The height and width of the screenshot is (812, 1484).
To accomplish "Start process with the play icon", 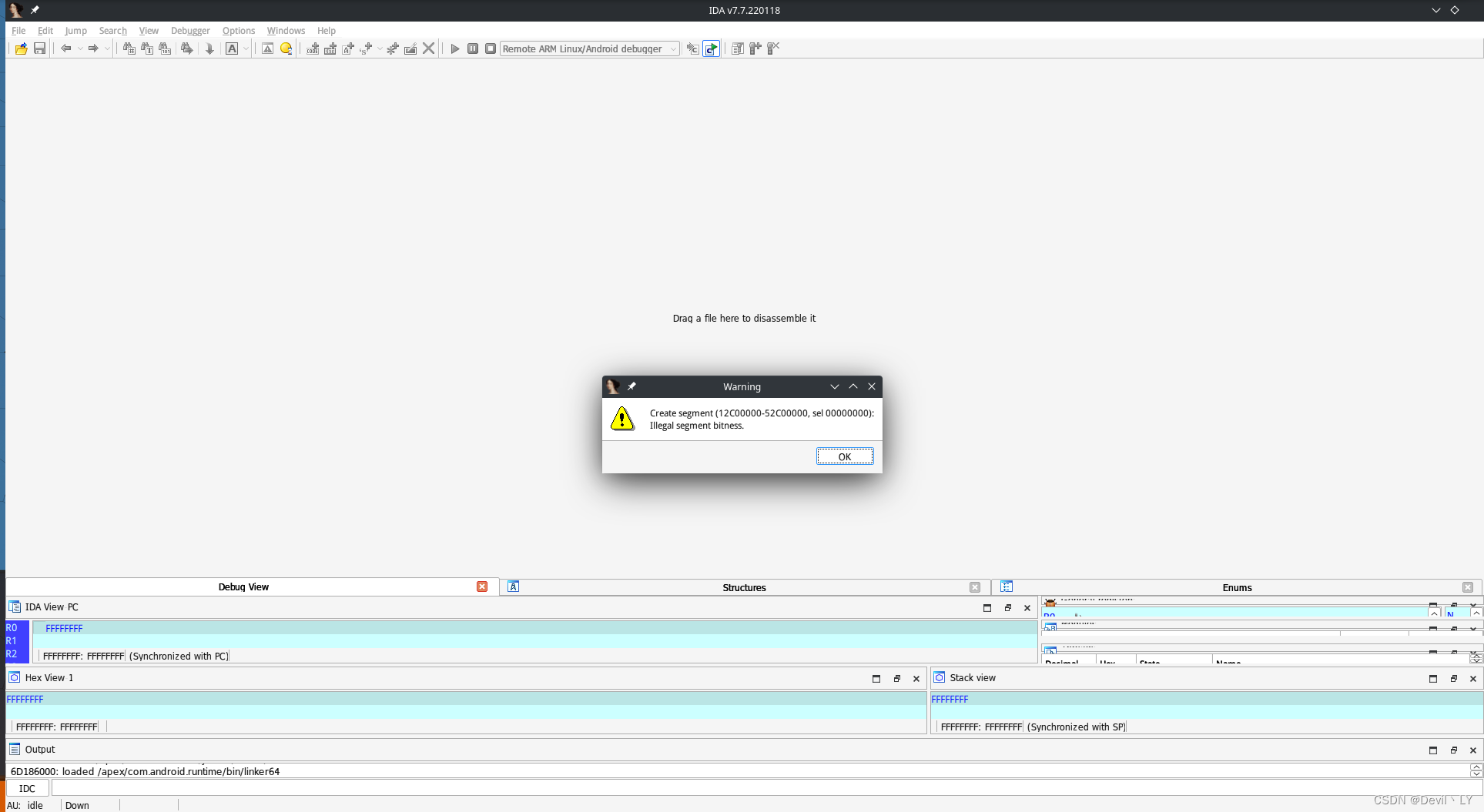I will point(455,48).
